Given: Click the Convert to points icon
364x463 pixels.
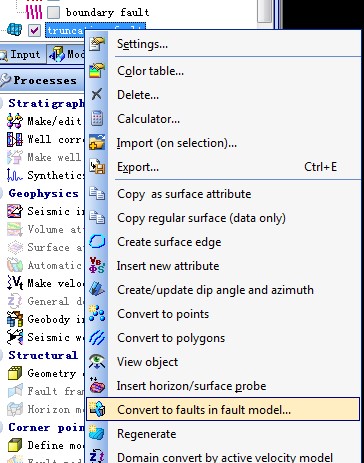Looking at the screenshot, I should pos(97,314).
